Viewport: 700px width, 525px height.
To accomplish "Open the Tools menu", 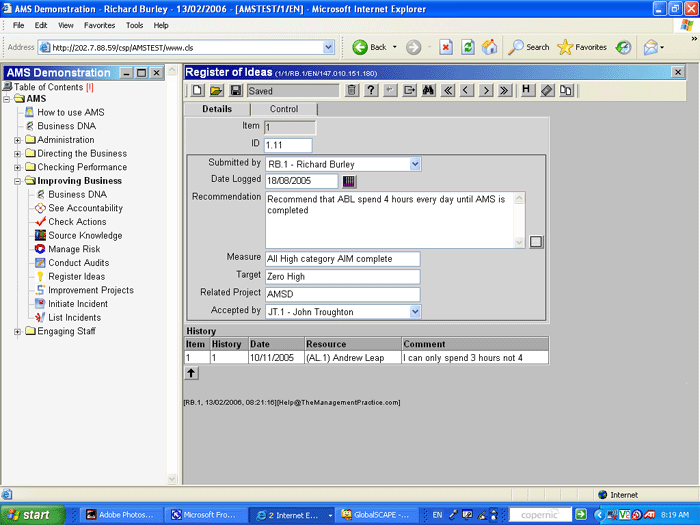I will point(134,25).
